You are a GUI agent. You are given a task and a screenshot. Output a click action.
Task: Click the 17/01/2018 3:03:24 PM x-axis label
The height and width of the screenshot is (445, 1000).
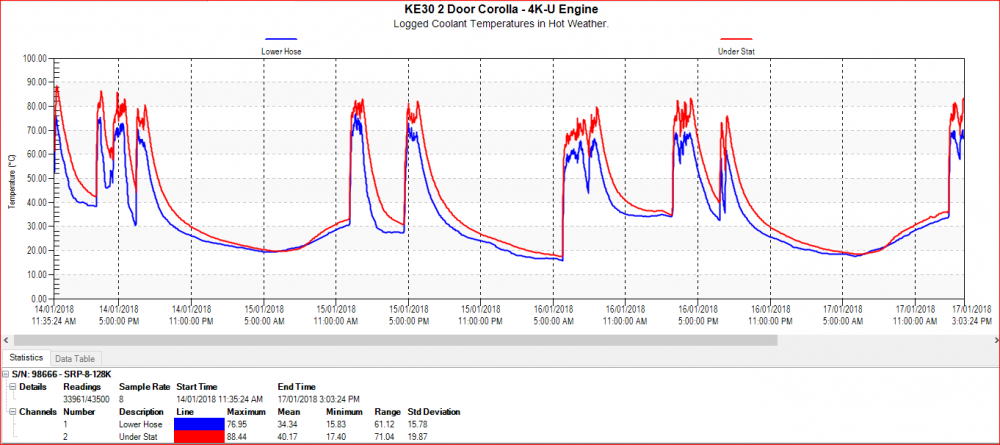pyautogui.click(x=972, y=317)
